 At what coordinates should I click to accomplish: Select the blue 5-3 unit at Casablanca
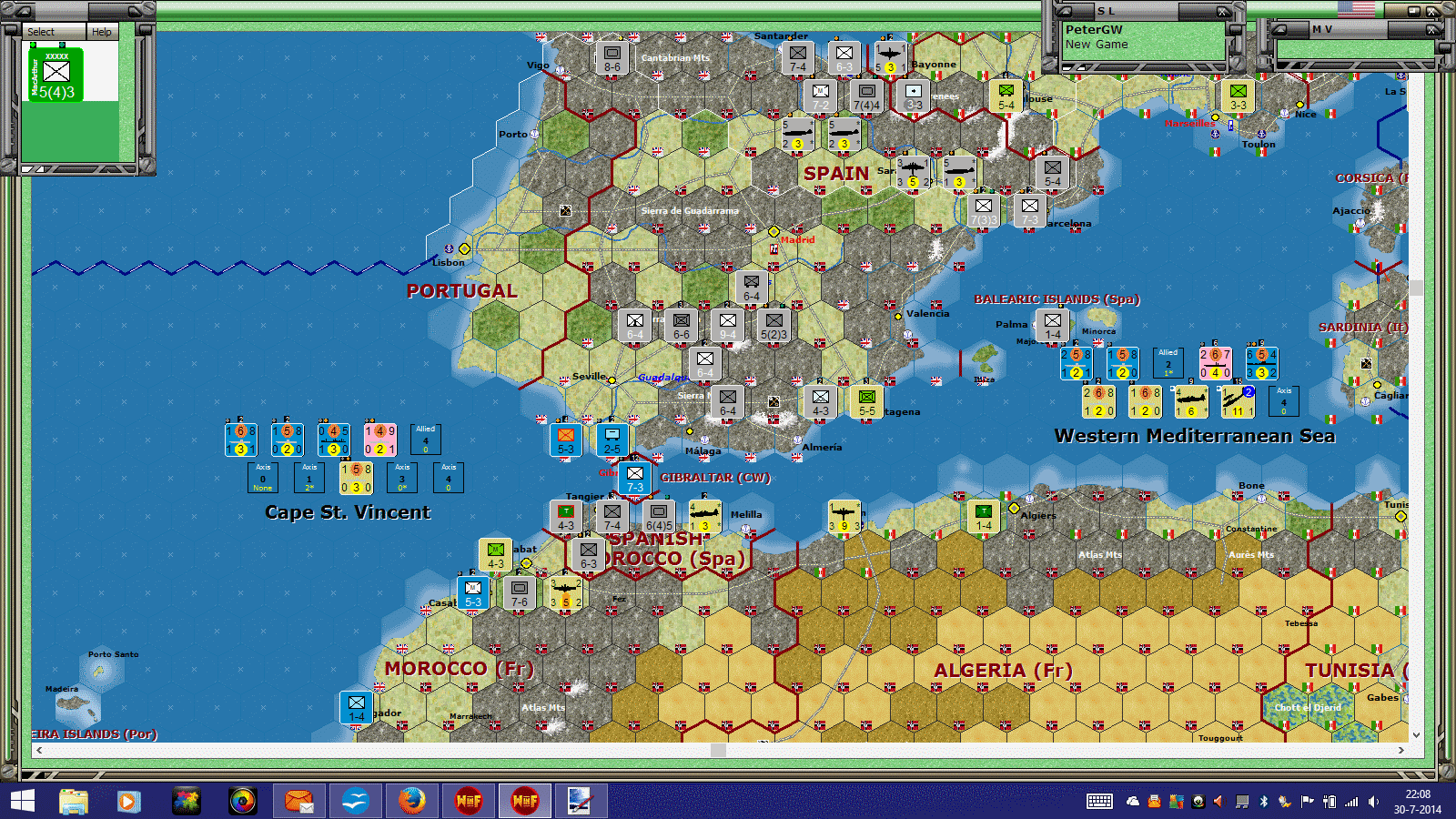tap(473, 593)
